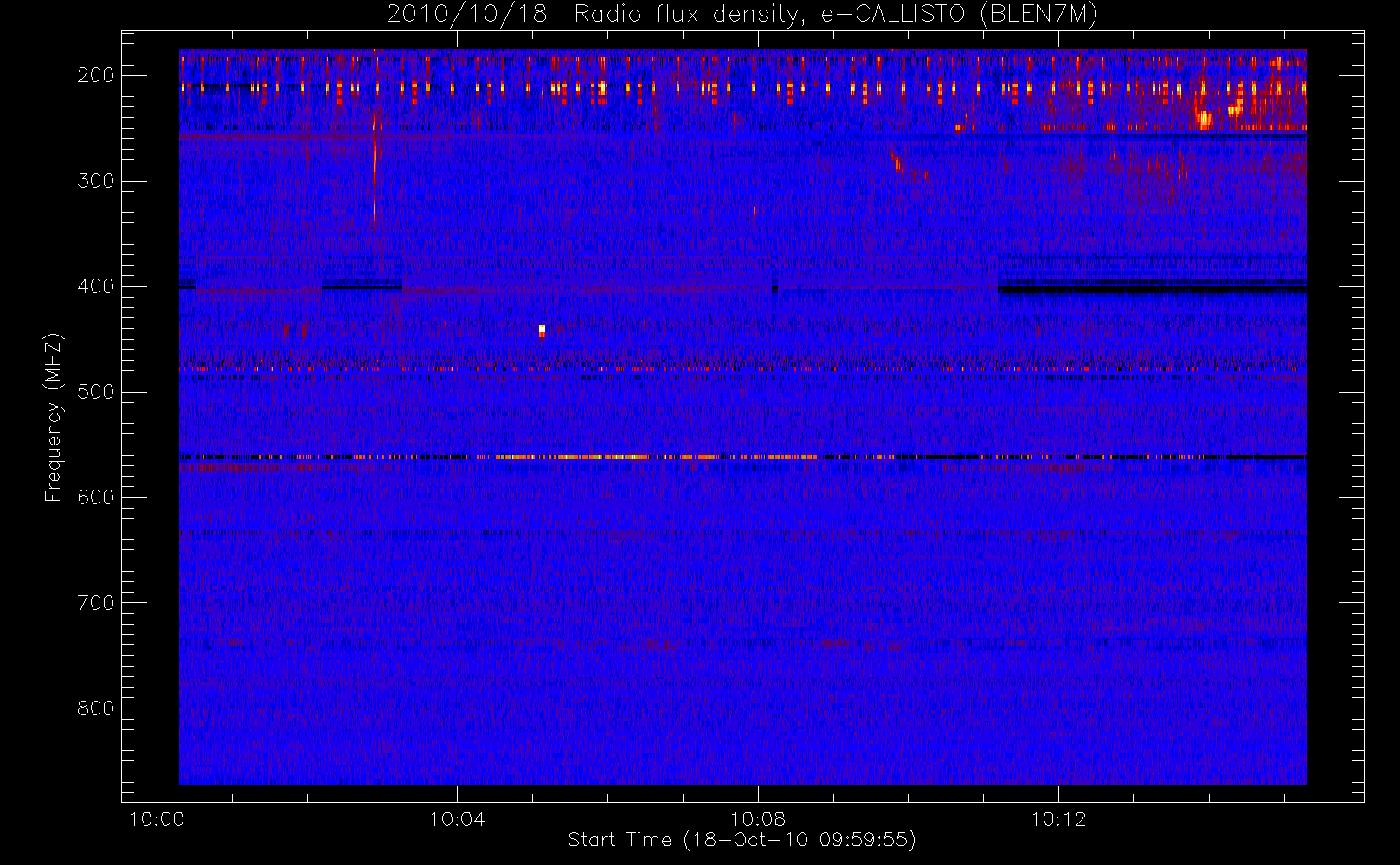The image size is (1400, 865).
Task: Click the 10:00 time axis label
Action: 157,819
